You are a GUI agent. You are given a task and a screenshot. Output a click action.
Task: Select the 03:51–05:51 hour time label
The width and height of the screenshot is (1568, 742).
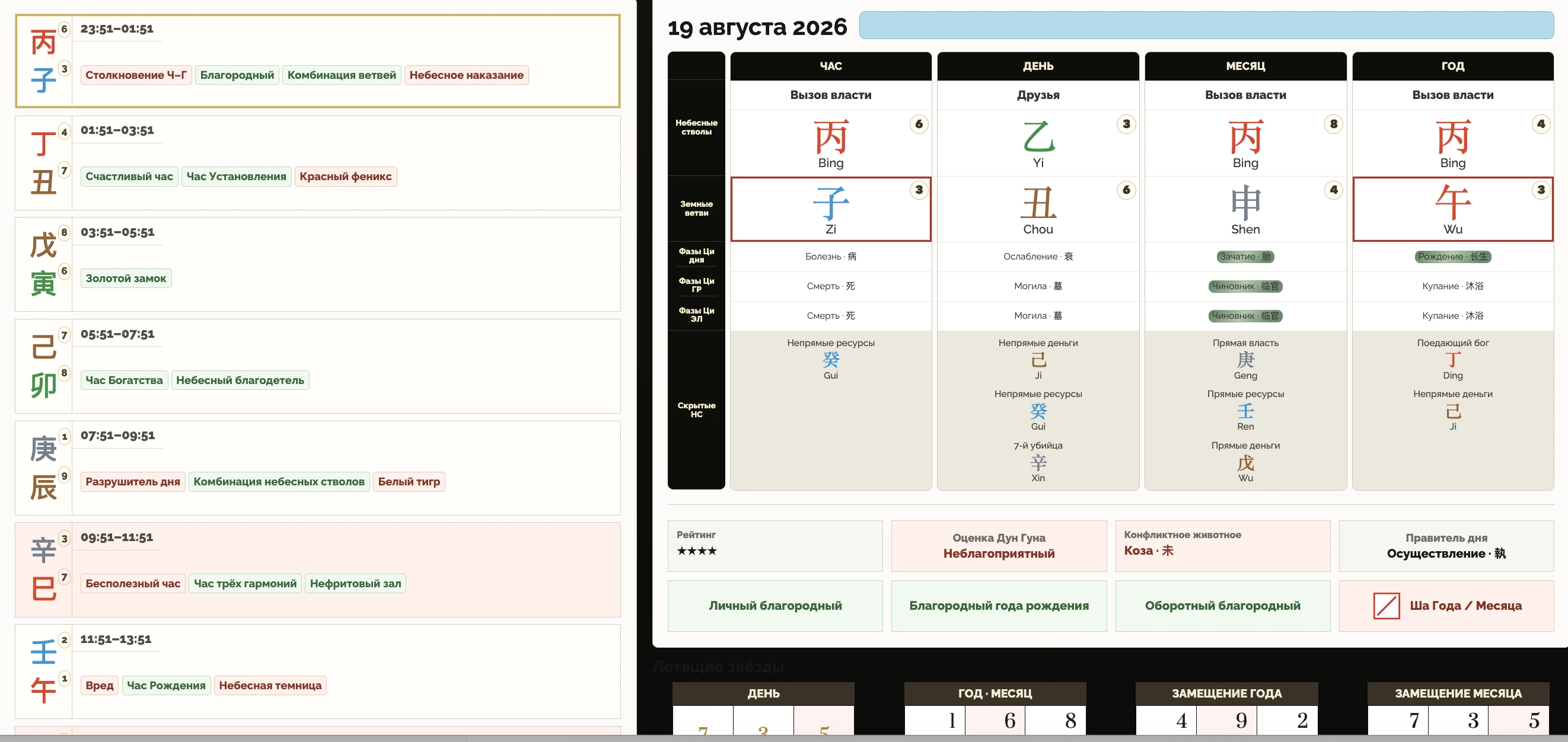(117, 232)
